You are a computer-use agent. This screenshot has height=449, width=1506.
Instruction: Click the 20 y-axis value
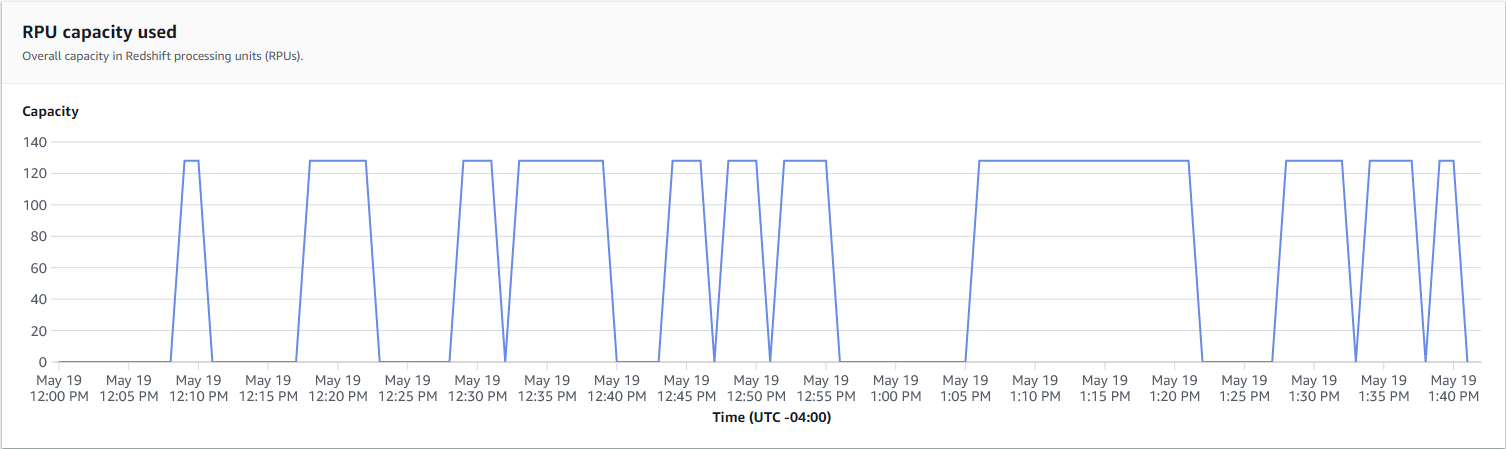pos(39,331)
